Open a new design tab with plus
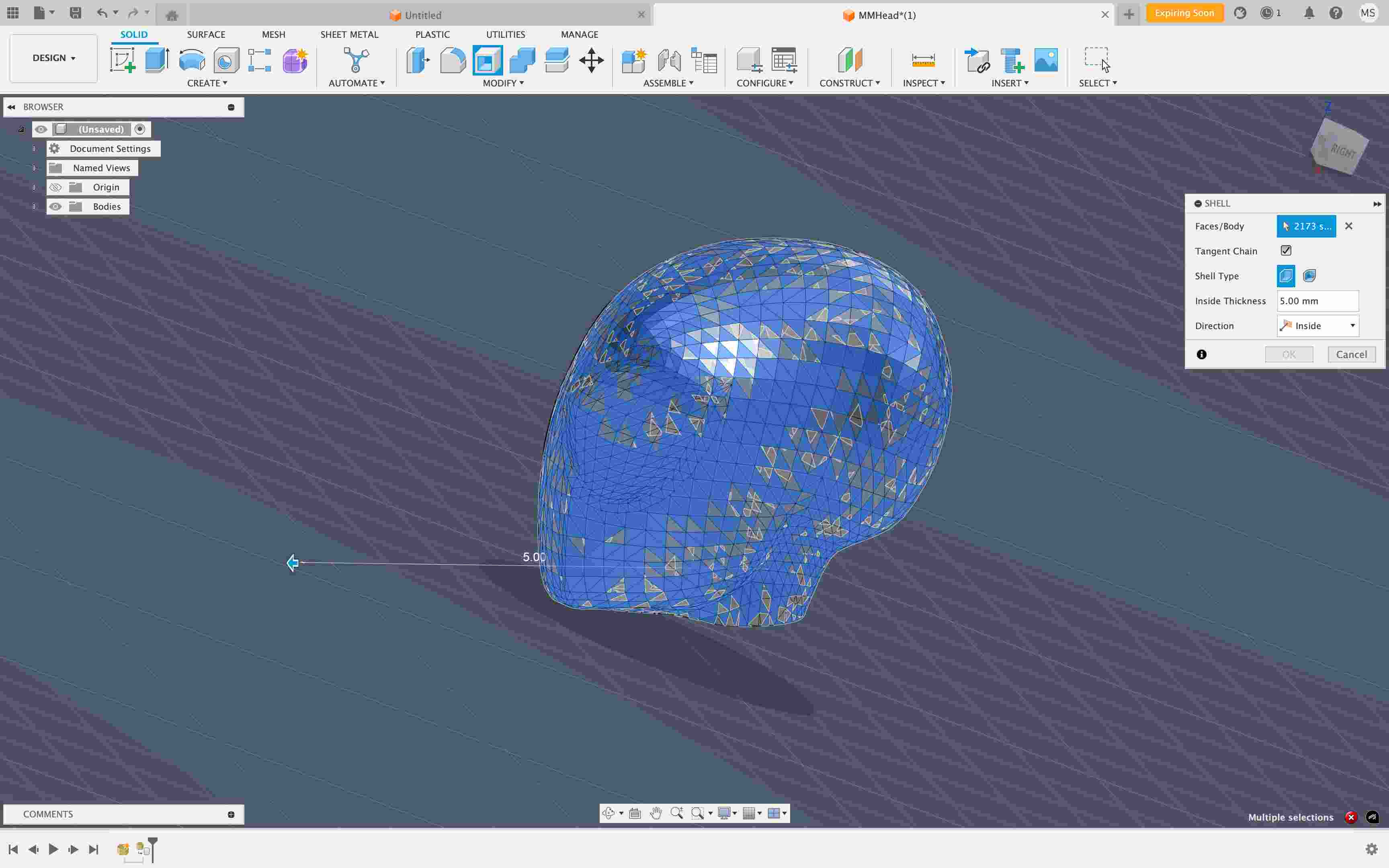 tap(1129, 14)
